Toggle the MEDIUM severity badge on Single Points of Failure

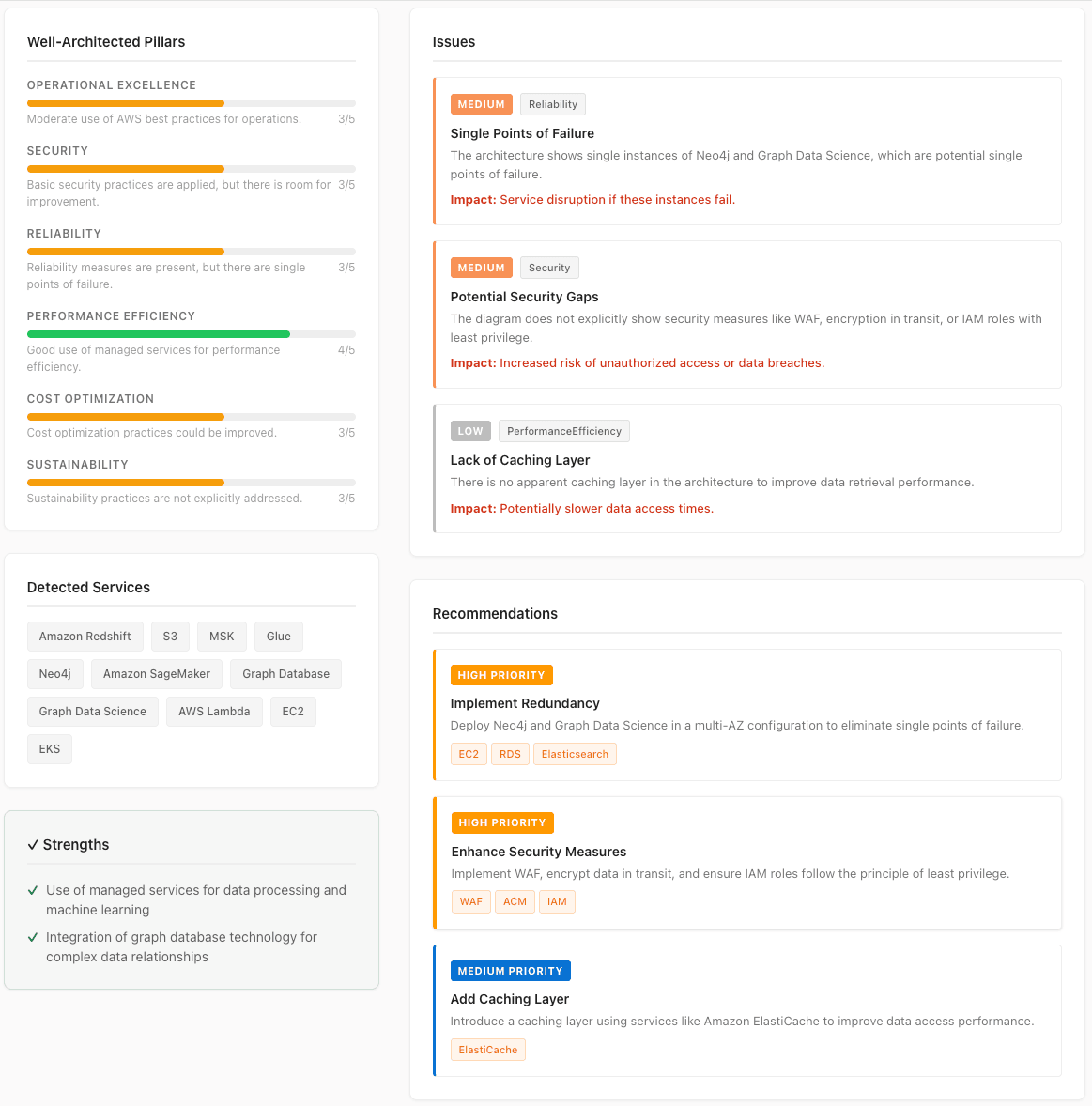tap(481, 103)
